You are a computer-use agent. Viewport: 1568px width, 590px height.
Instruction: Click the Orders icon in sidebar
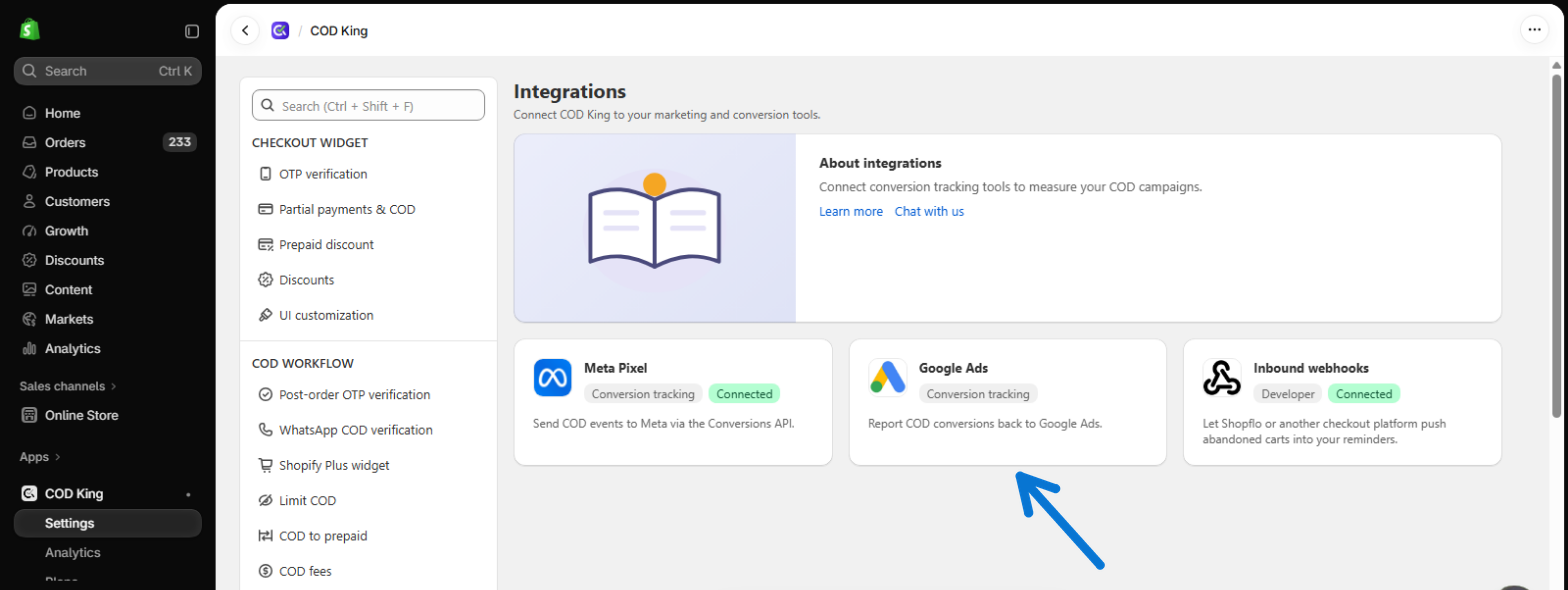coord(29,142)
